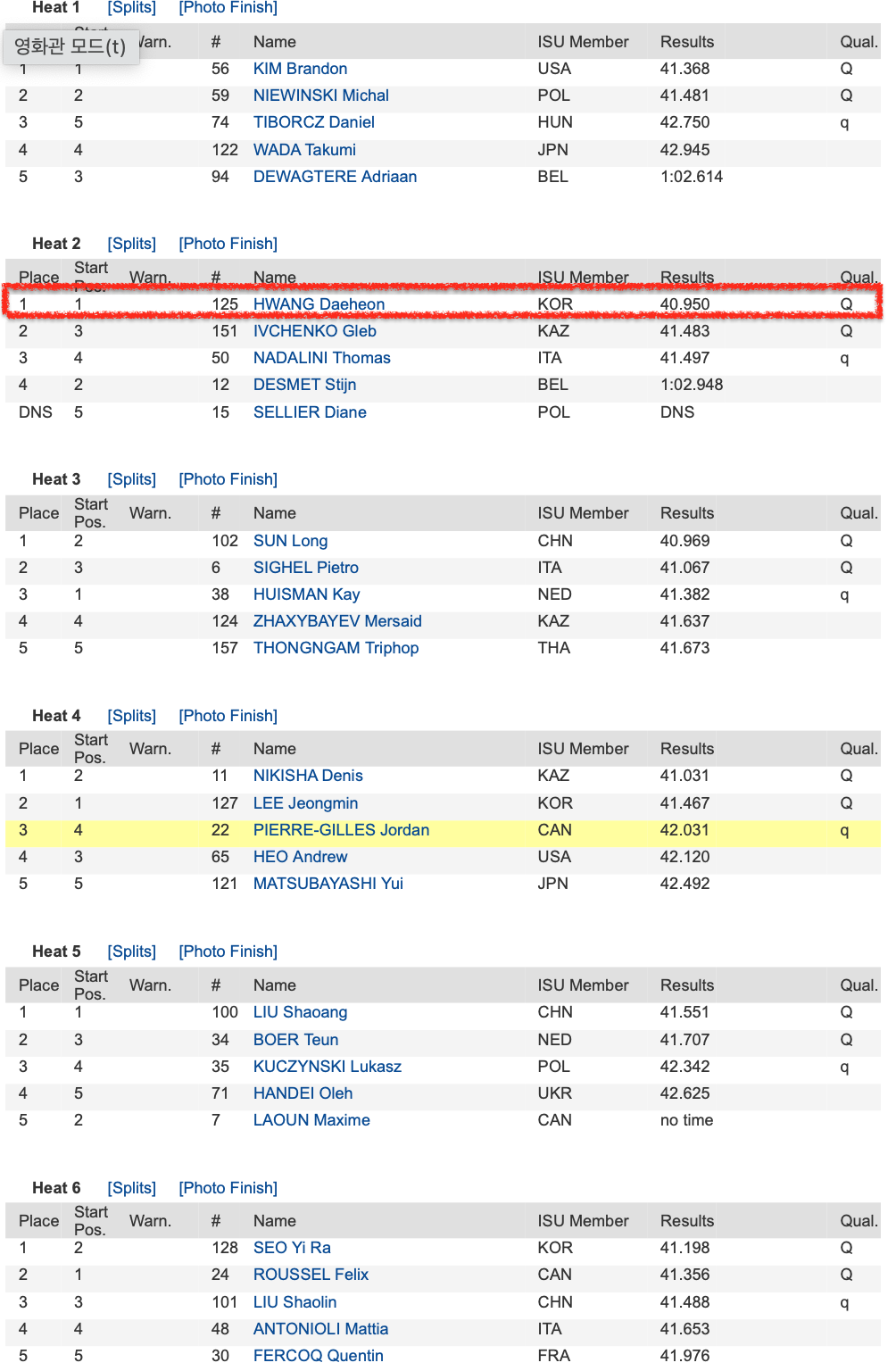Open the Heat 2 Photo Finish link
896x1371 pixels.
pyautogui.click(x=228, y=244)
